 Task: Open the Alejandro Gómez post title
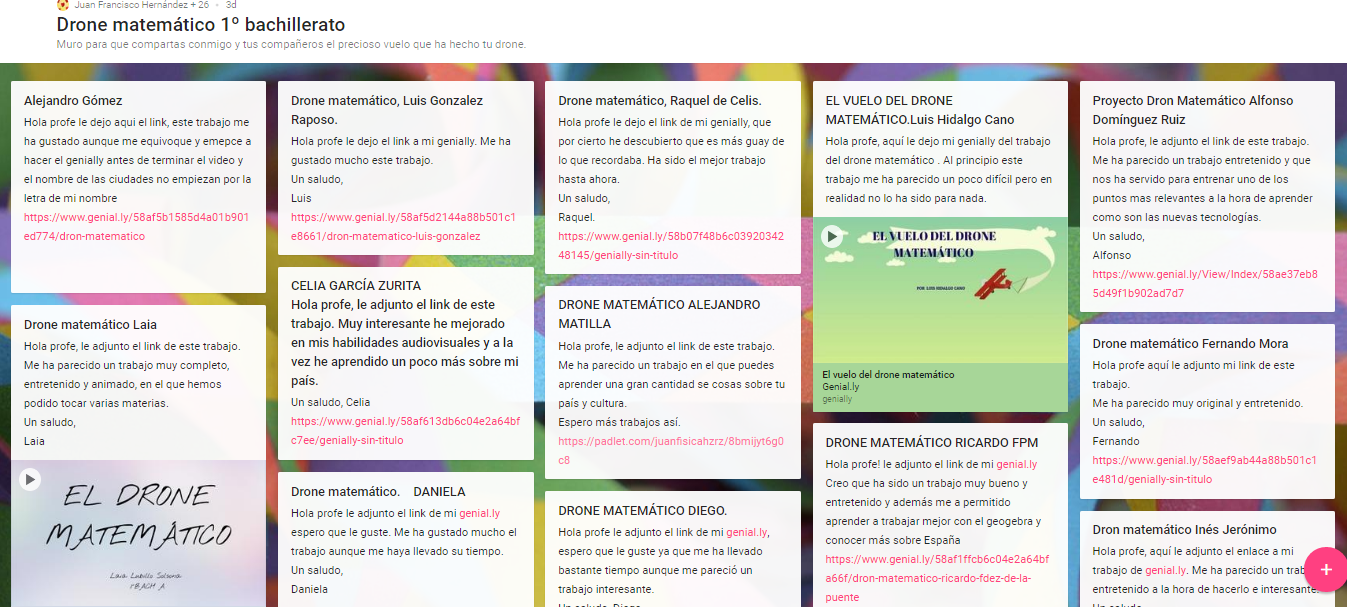click(73, 101)
